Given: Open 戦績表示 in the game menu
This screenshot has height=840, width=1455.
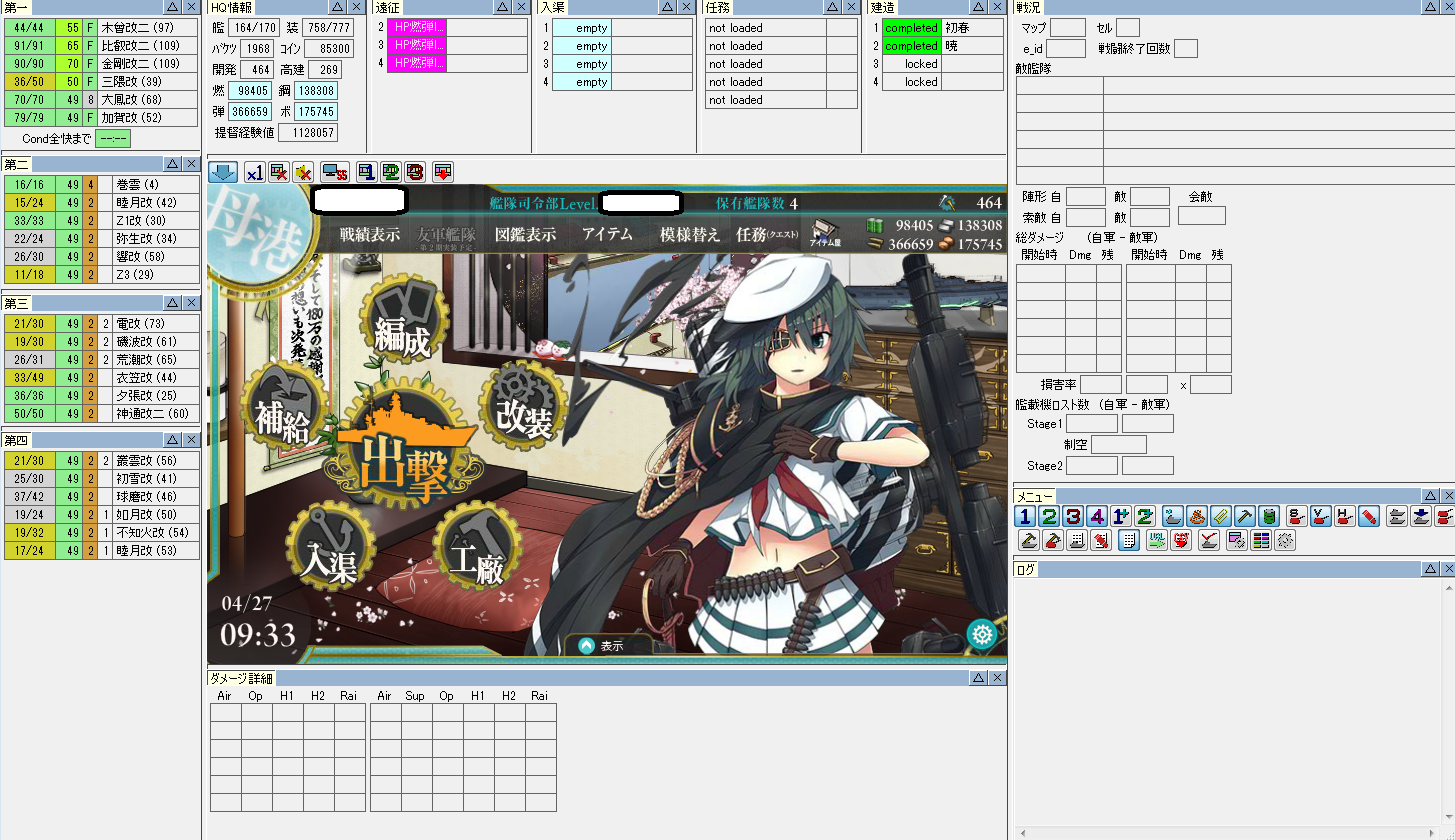Looking at the screenshot, I should point(370,235).
